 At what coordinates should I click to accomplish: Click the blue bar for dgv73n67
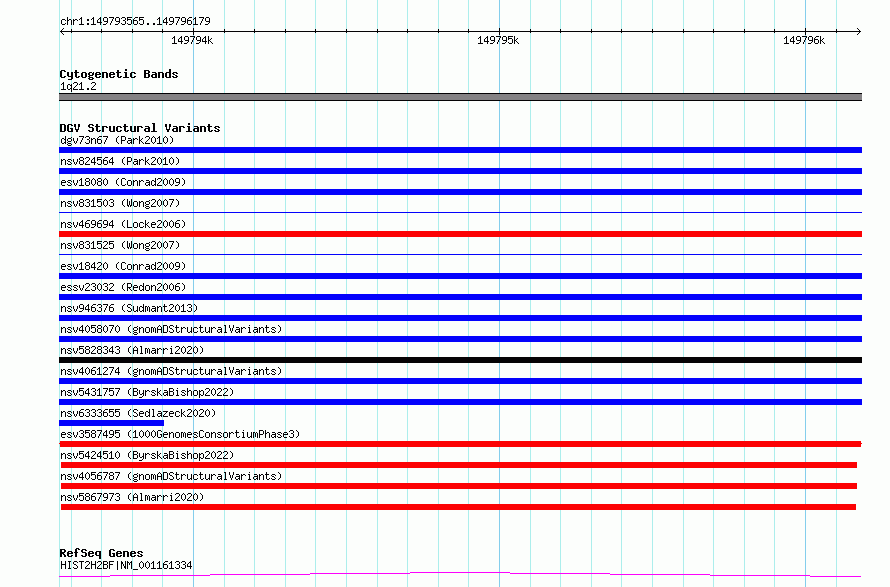pos(460,150)
